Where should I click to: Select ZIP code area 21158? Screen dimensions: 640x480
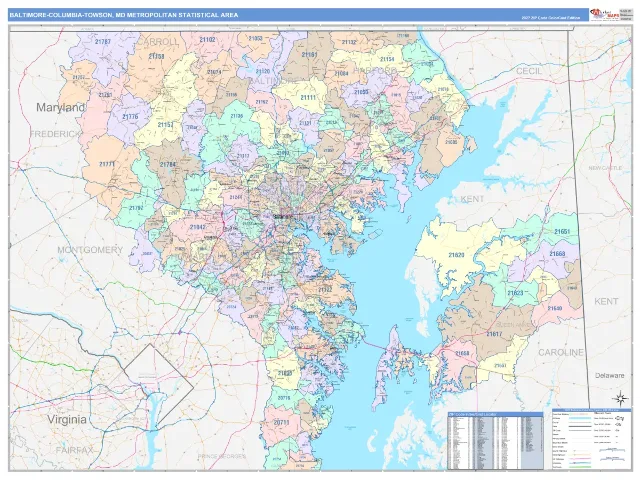[156, 56]
